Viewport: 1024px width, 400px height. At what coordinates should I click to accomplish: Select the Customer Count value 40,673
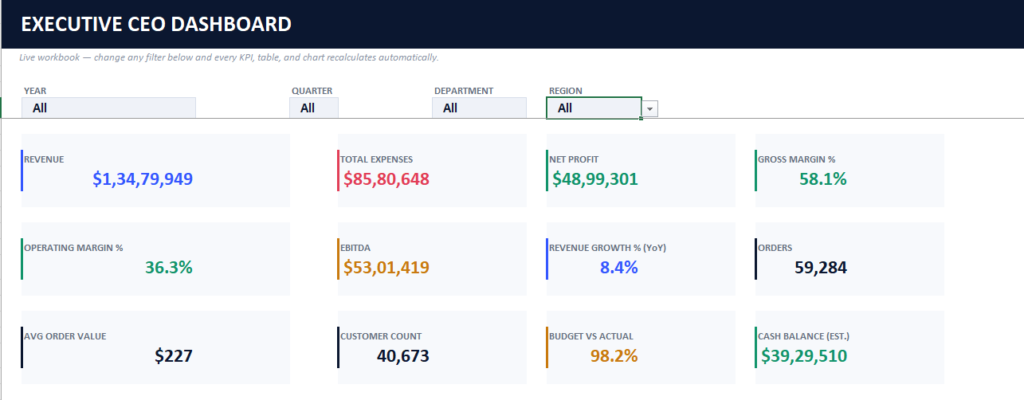click(x=403, y=356)
